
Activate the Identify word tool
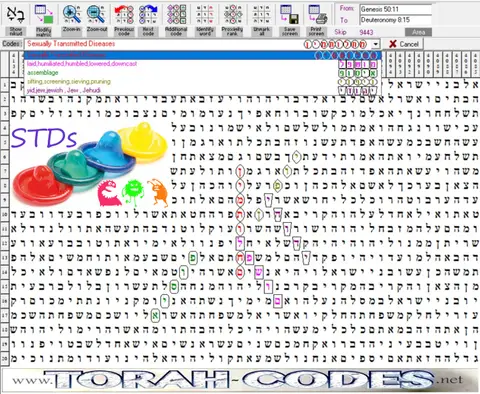click(205, 20)
